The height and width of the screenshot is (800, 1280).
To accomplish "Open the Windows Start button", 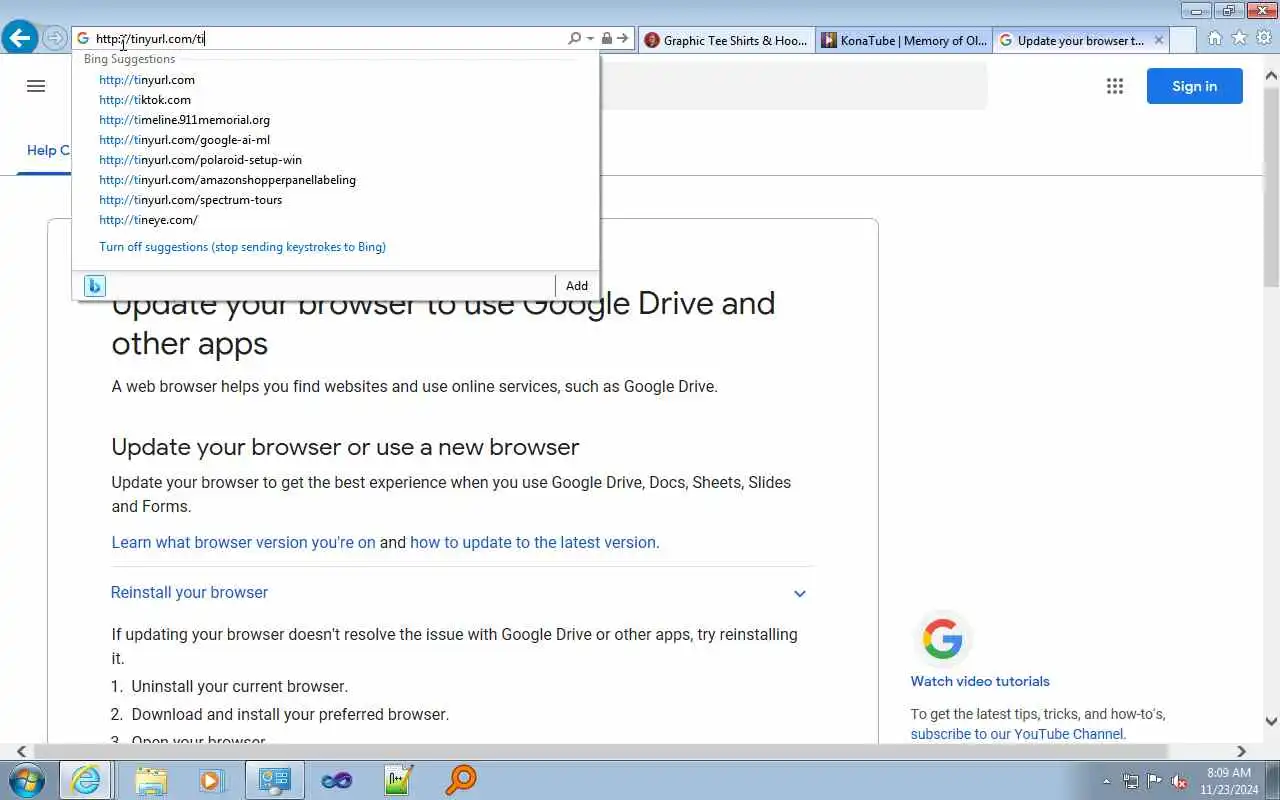I will (26, 780).
